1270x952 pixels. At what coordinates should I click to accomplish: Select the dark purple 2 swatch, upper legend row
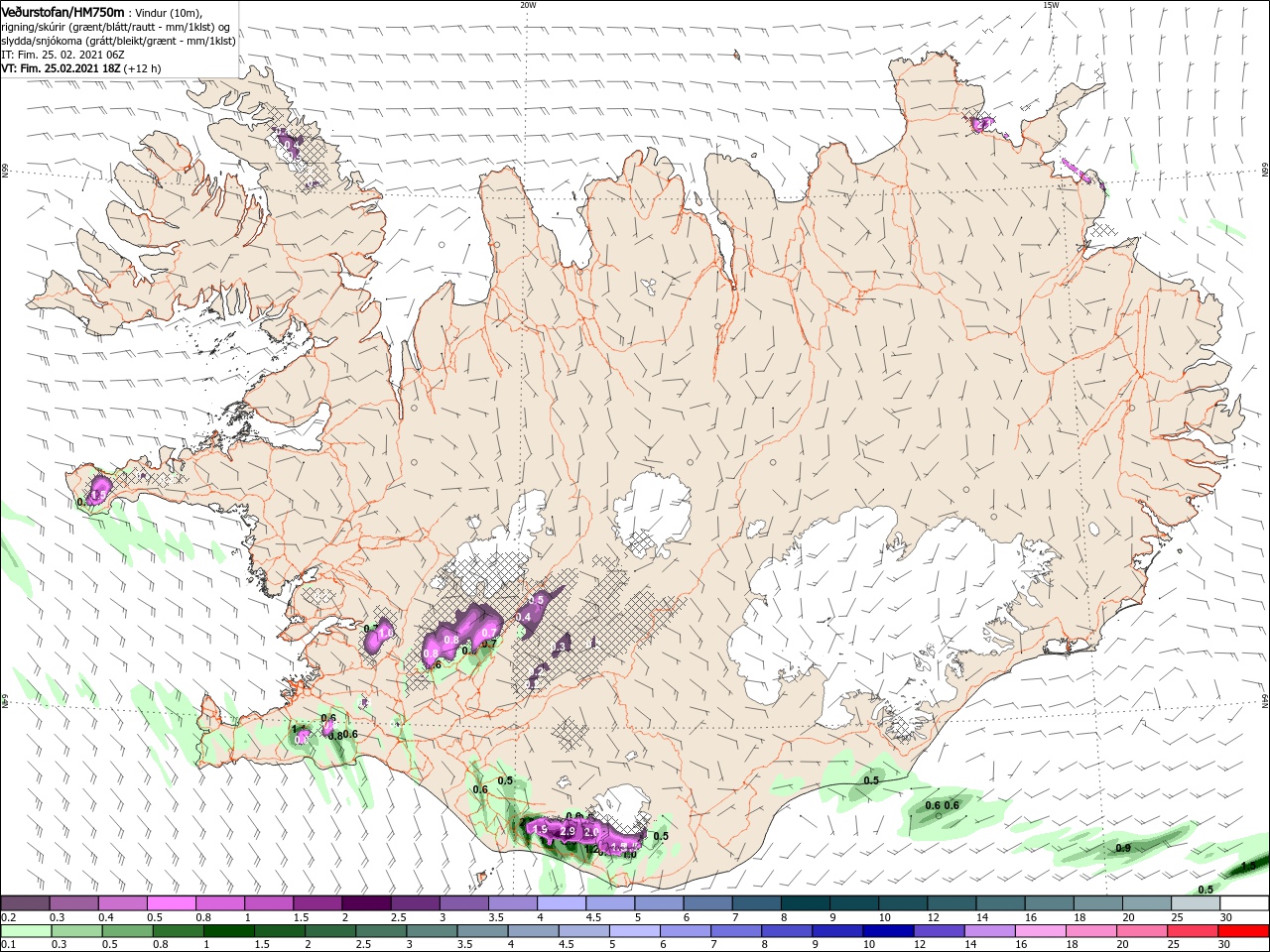pos(366,903)
